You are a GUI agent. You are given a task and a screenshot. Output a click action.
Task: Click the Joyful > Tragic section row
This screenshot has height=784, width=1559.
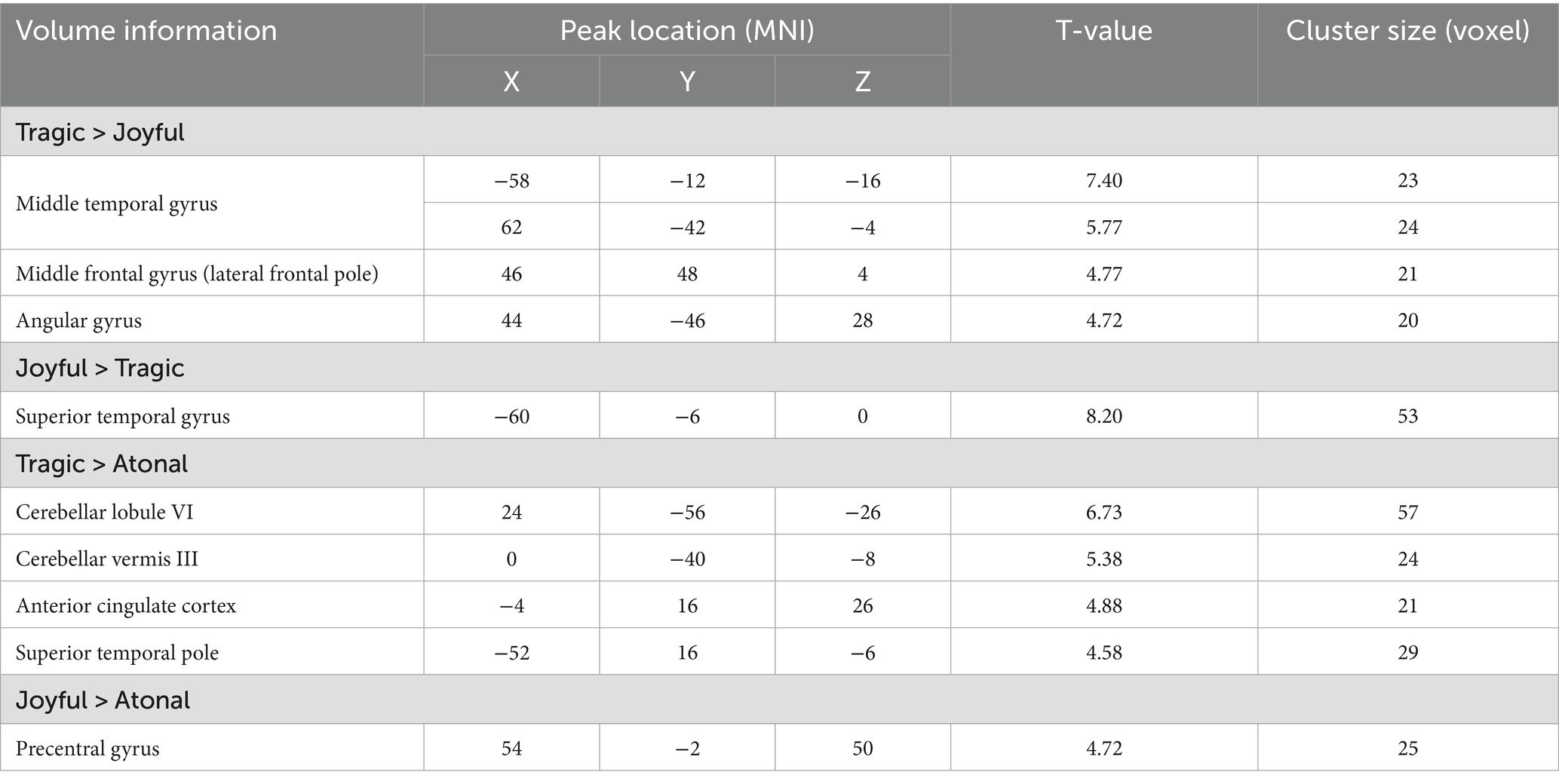(100, 368)
